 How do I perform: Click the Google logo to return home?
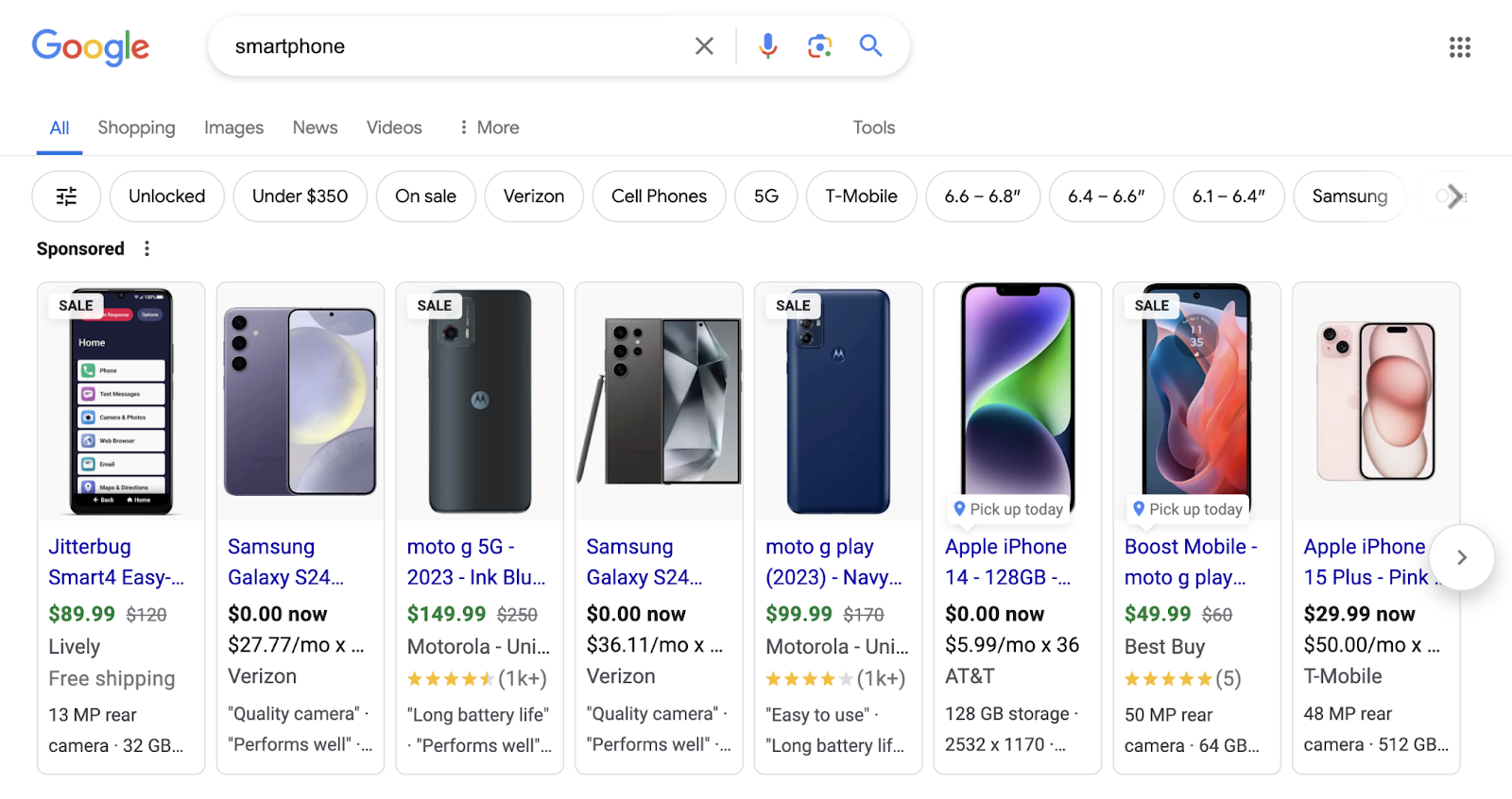pyautogui.click(x=91, y=48)
